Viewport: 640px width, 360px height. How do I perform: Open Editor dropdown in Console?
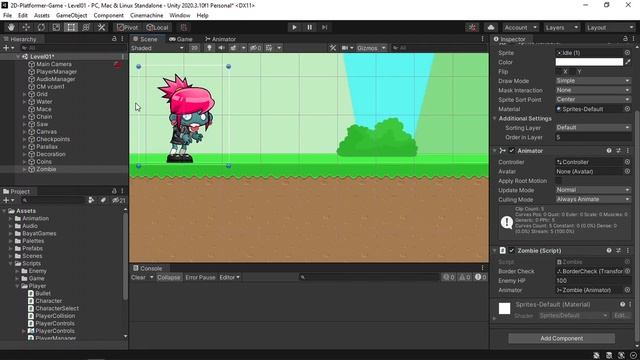pyautogui.click(x=229, y=277)
